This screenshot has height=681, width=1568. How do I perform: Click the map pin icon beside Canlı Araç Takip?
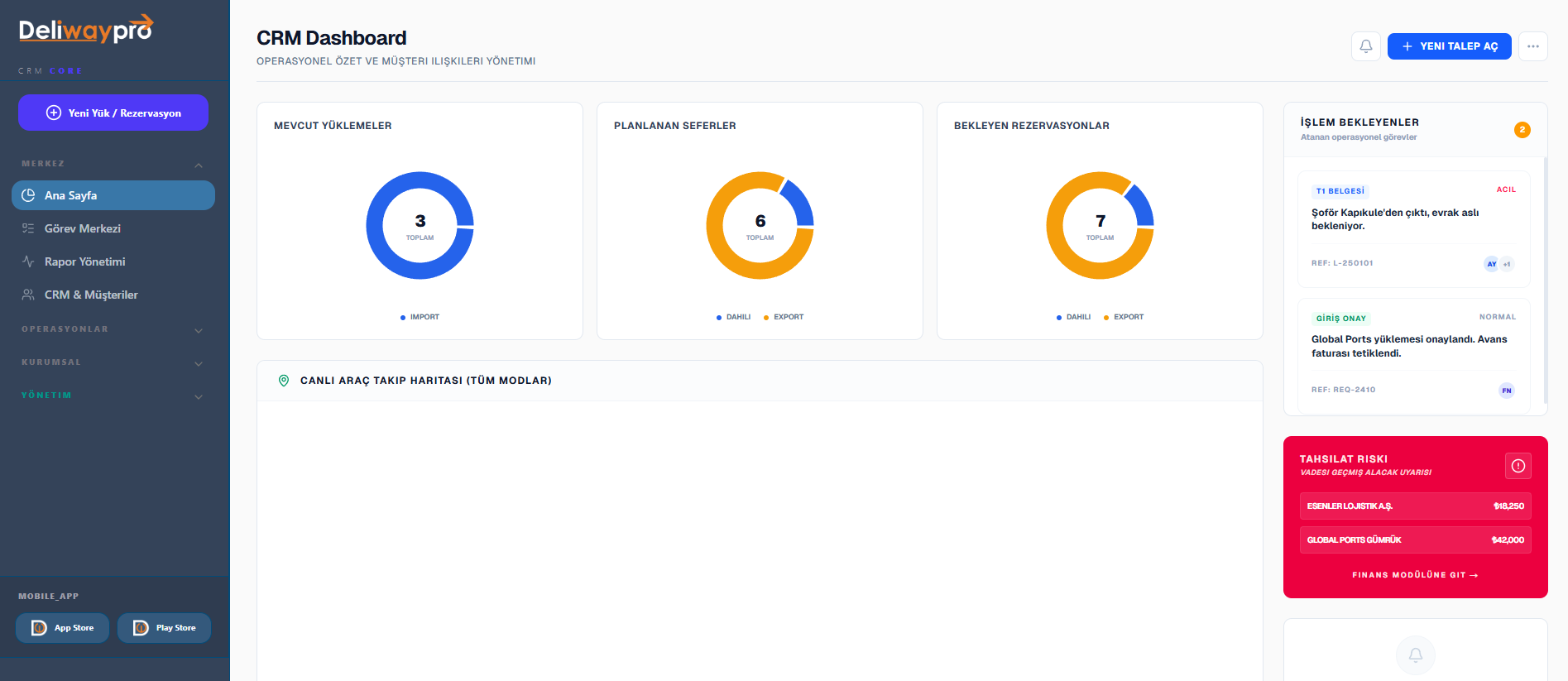coord(284,381)
